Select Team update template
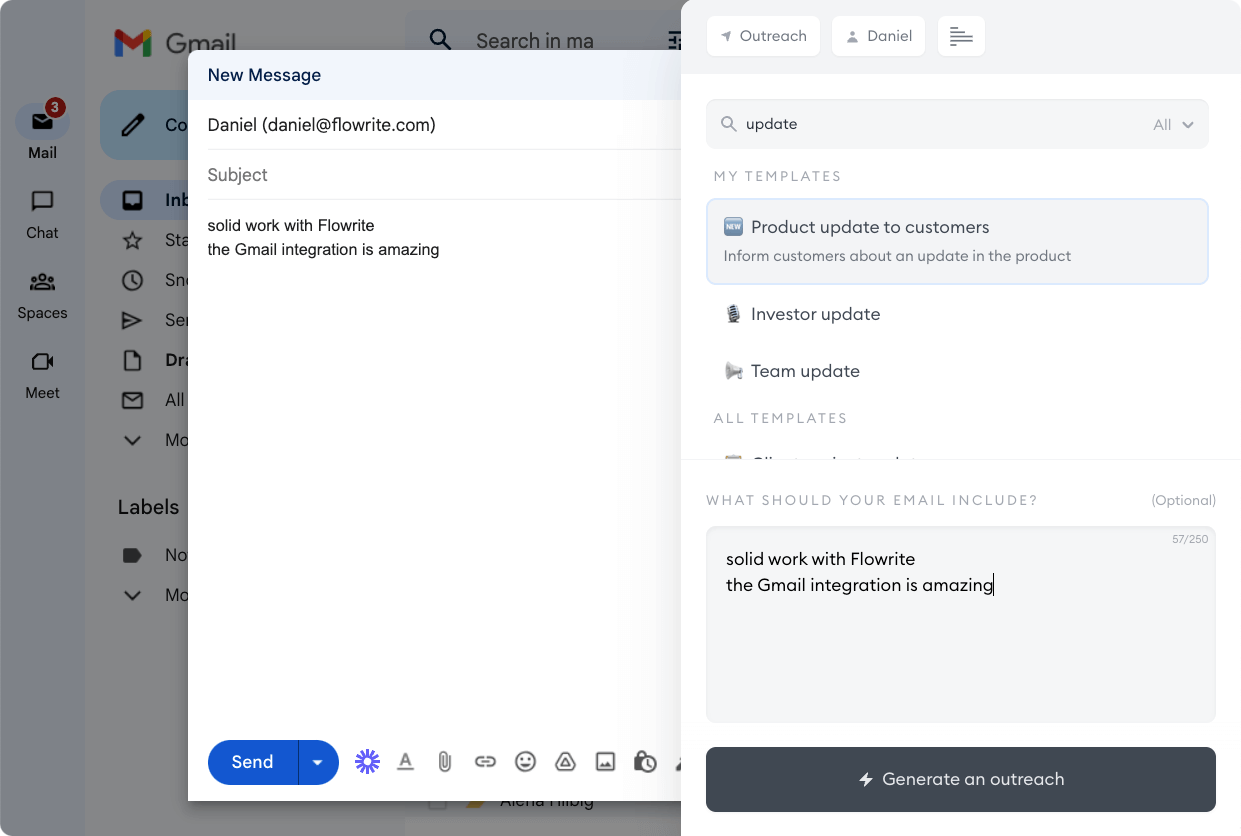The width and height of the screenshot is (1241, 836). [957, 371]
